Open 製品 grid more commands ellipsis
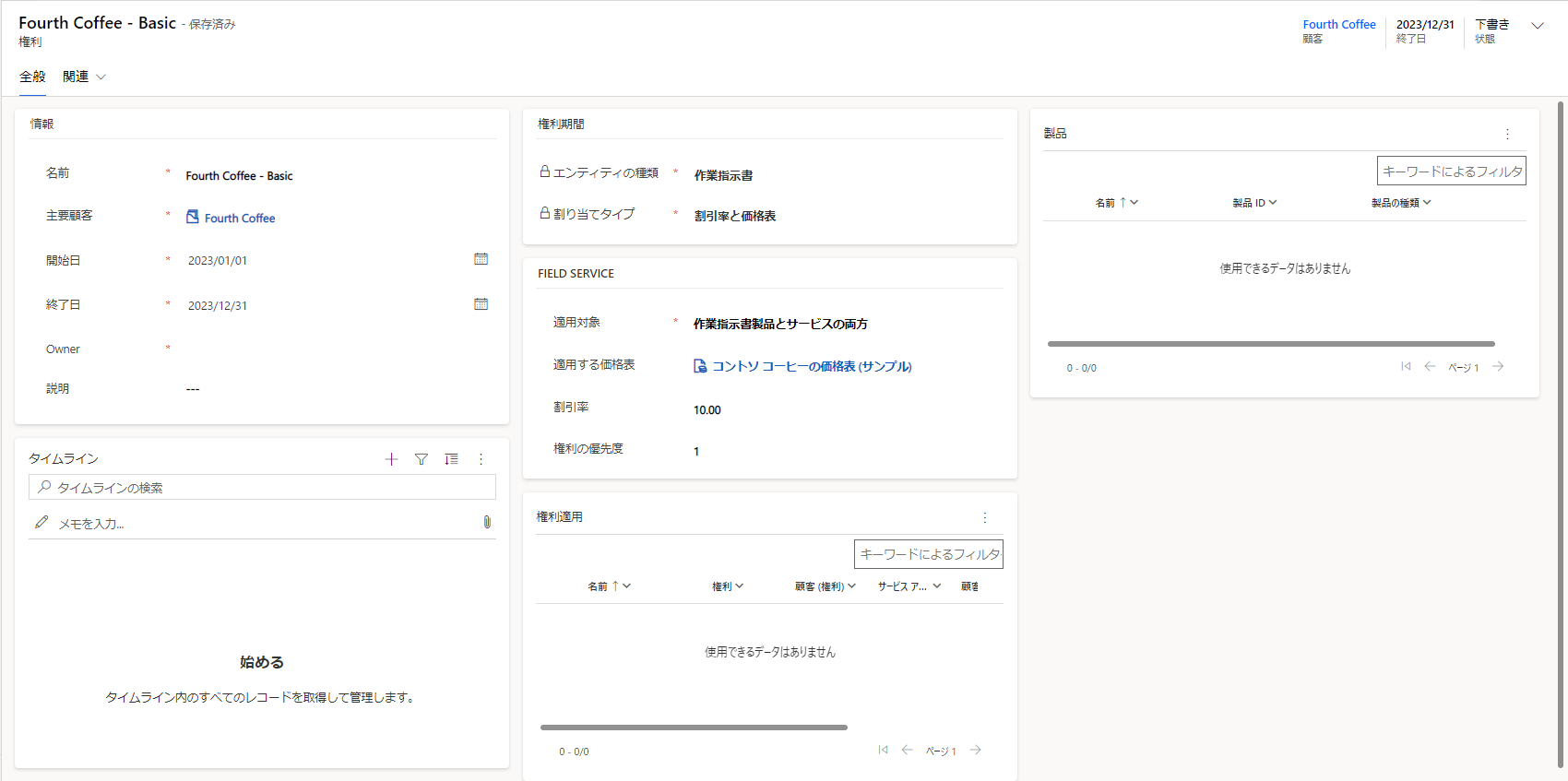 click(1507, 134)
